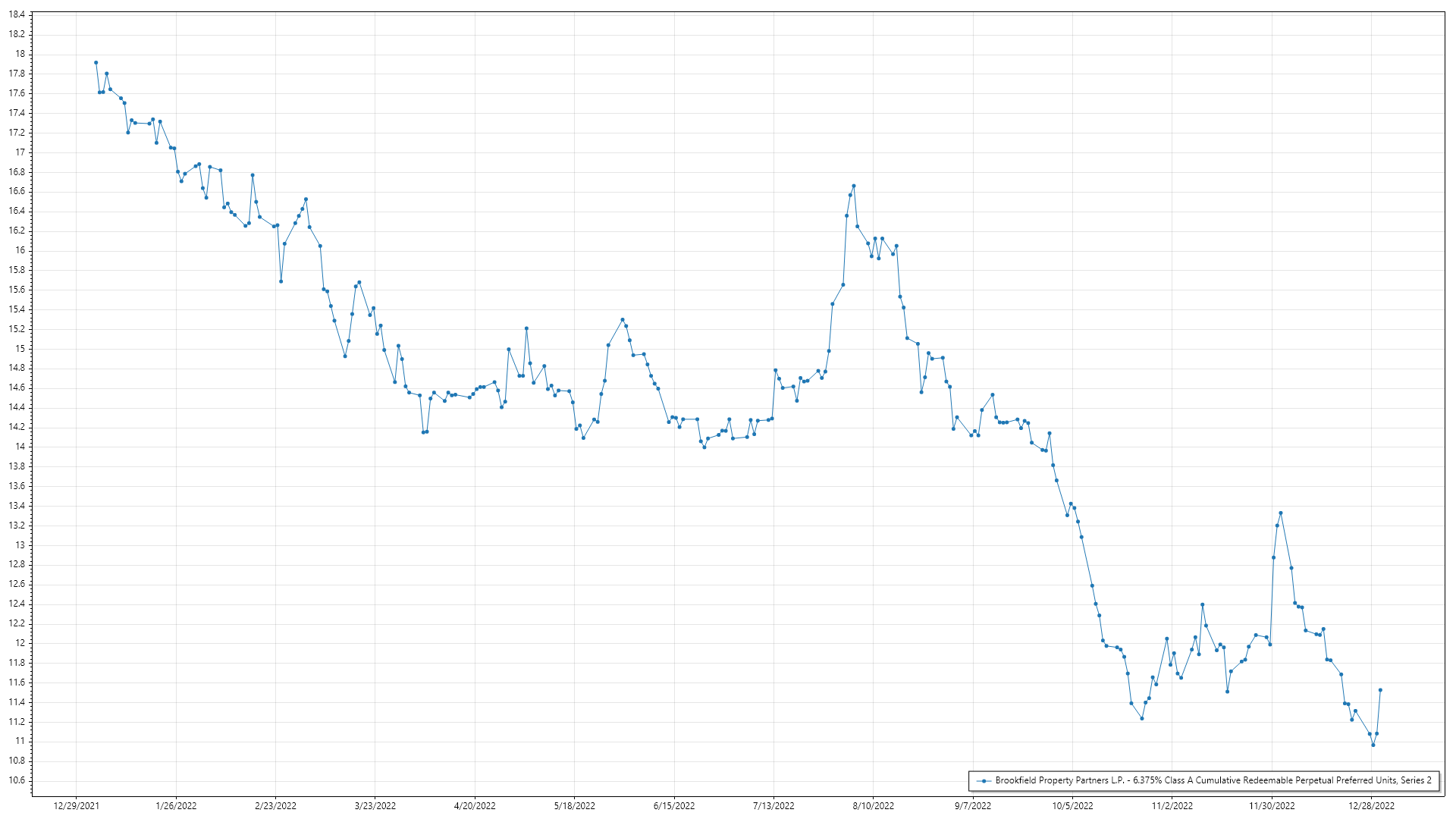The height and width of the screenshot is (819, 1456).
Task: Click the legend series marker icon
Action: 984,781
